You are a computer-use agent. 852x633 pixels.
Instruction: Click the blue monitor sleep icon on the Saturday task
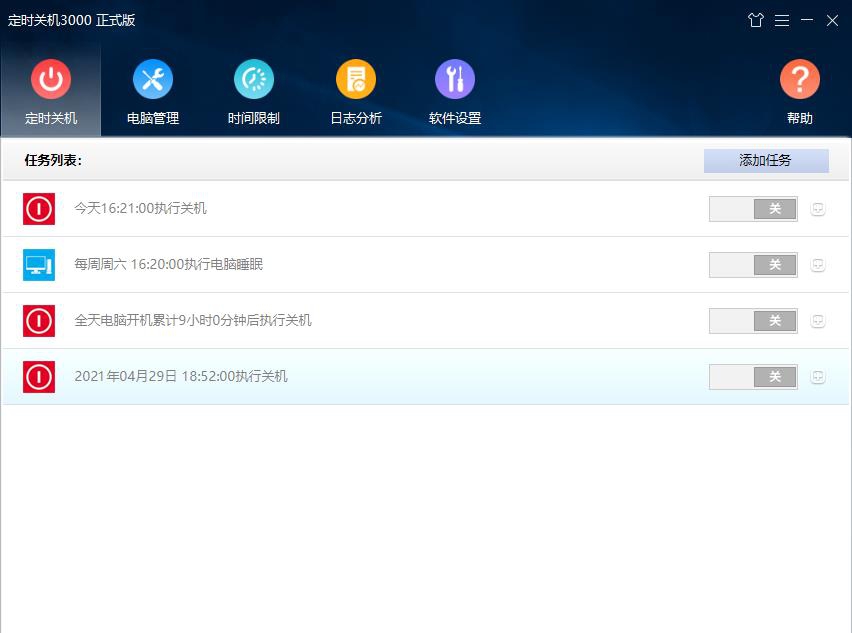coord(38,264)
